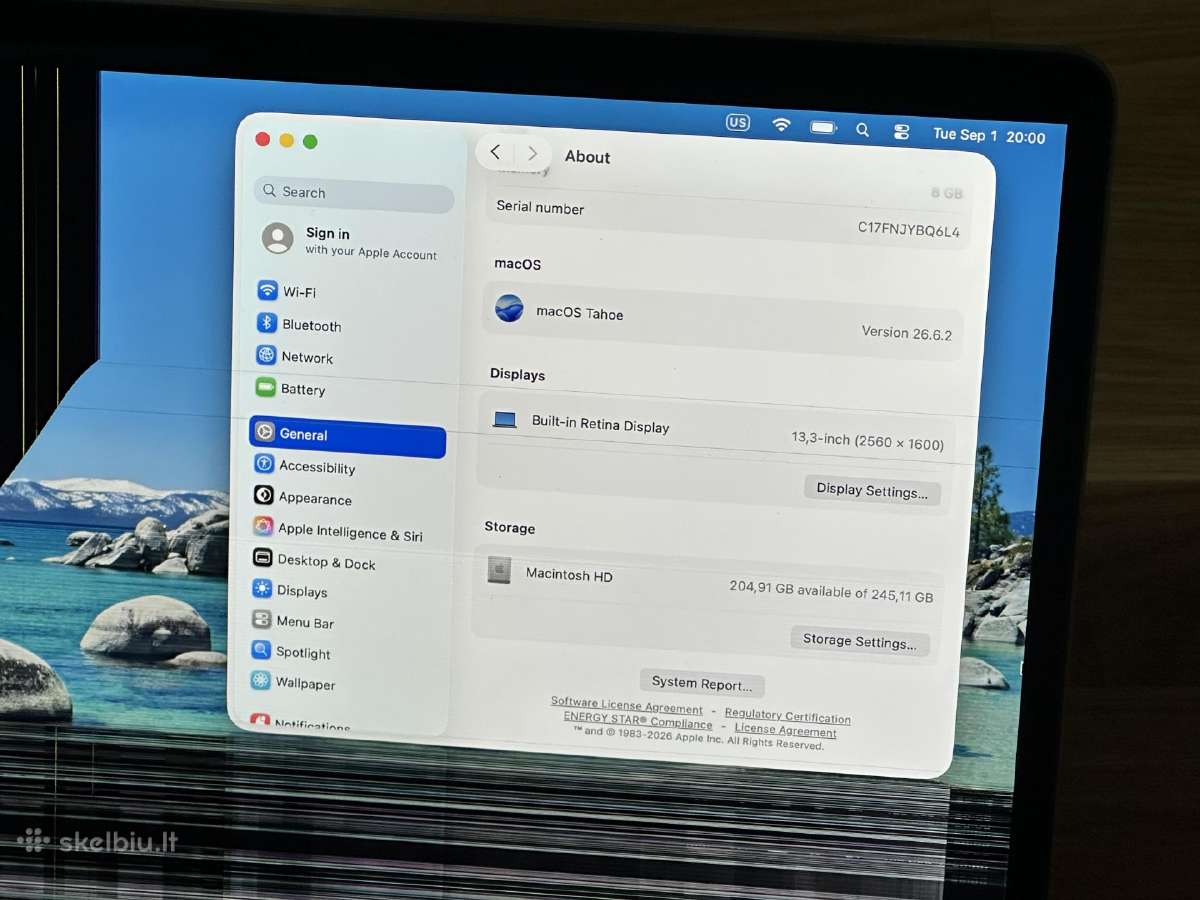This screenshot has height=900, width=1200.
Task: Click the macOS Tahoe logo icon
Action: click(x=509, y=308)
